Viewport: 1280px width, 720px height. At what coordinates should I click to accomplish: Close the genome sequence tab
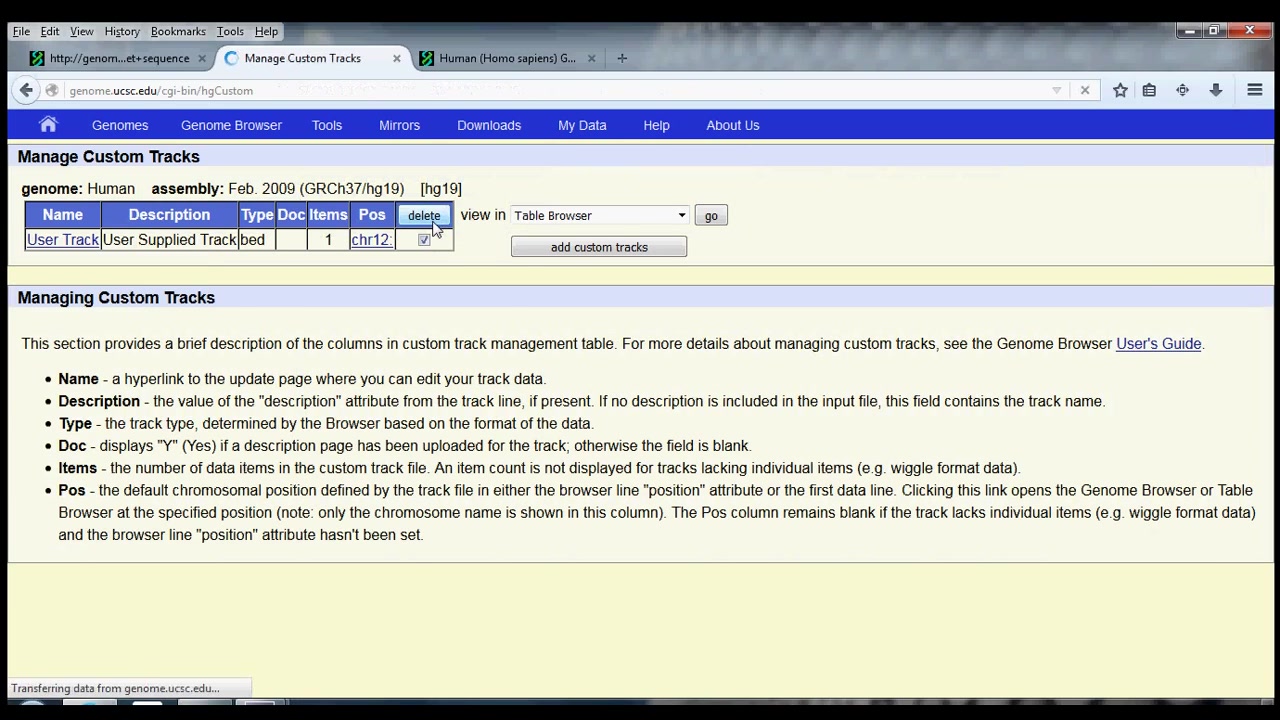pyautogui.click(x=201, y=58)
